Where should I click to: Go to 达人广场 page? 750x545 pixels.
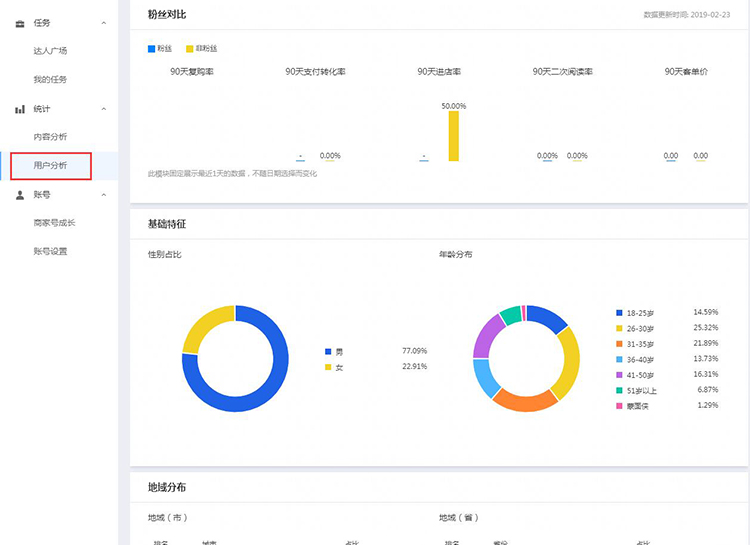pyautogui.click(x=50, y=51)
